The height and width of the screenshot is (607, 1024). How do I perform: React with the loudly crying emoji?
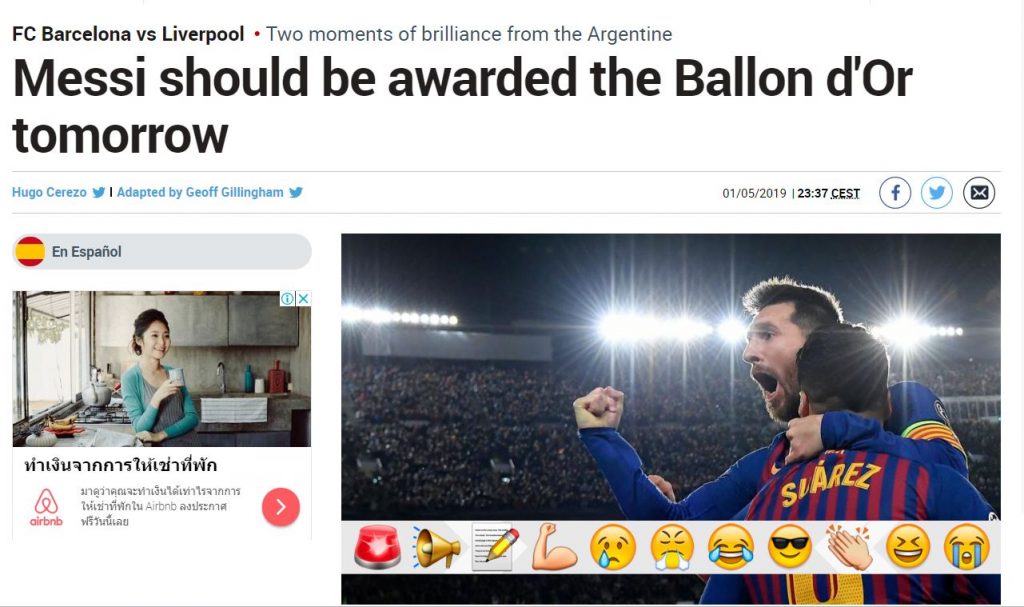(967, 547)
